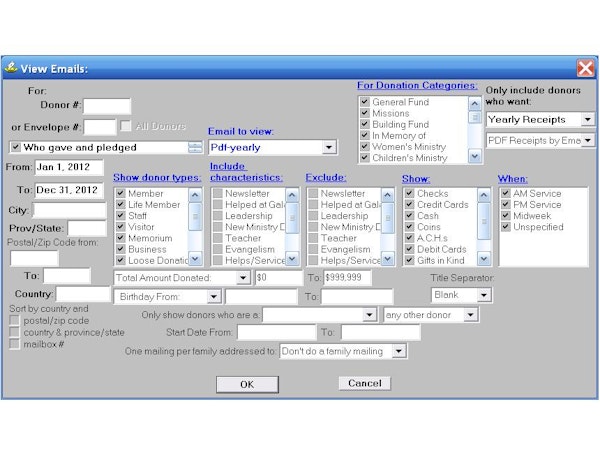
Task: Click the City text field
Action: [x=69, y=210]
